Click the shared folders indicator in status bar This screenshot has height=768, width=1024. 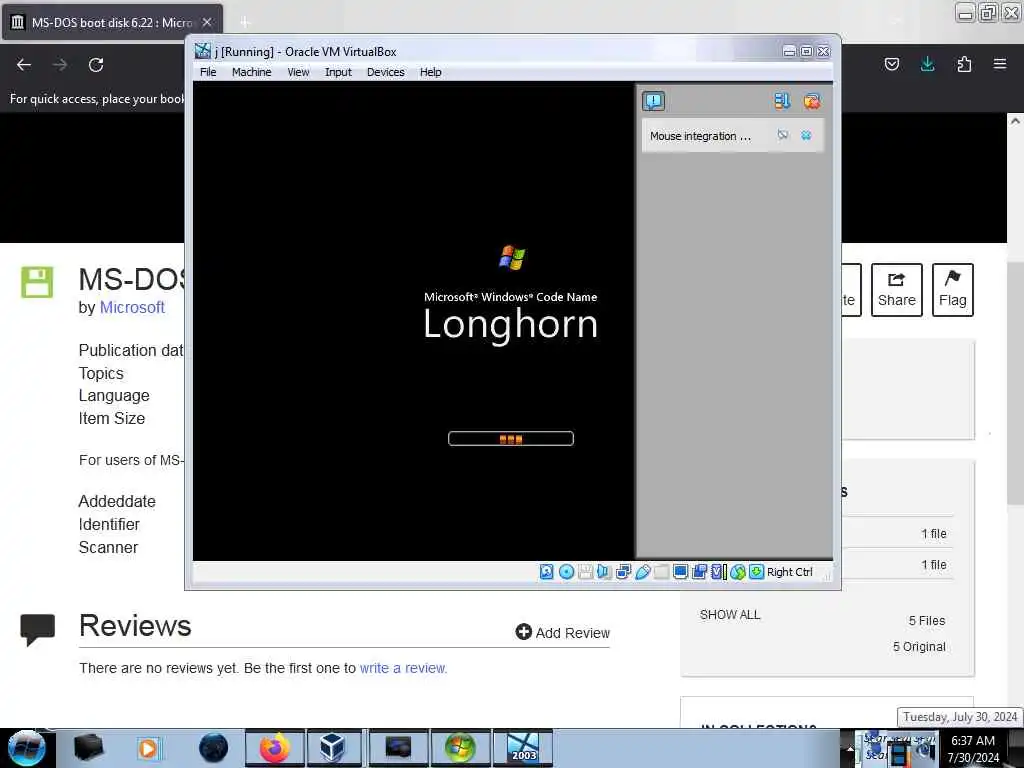point(661,571)
